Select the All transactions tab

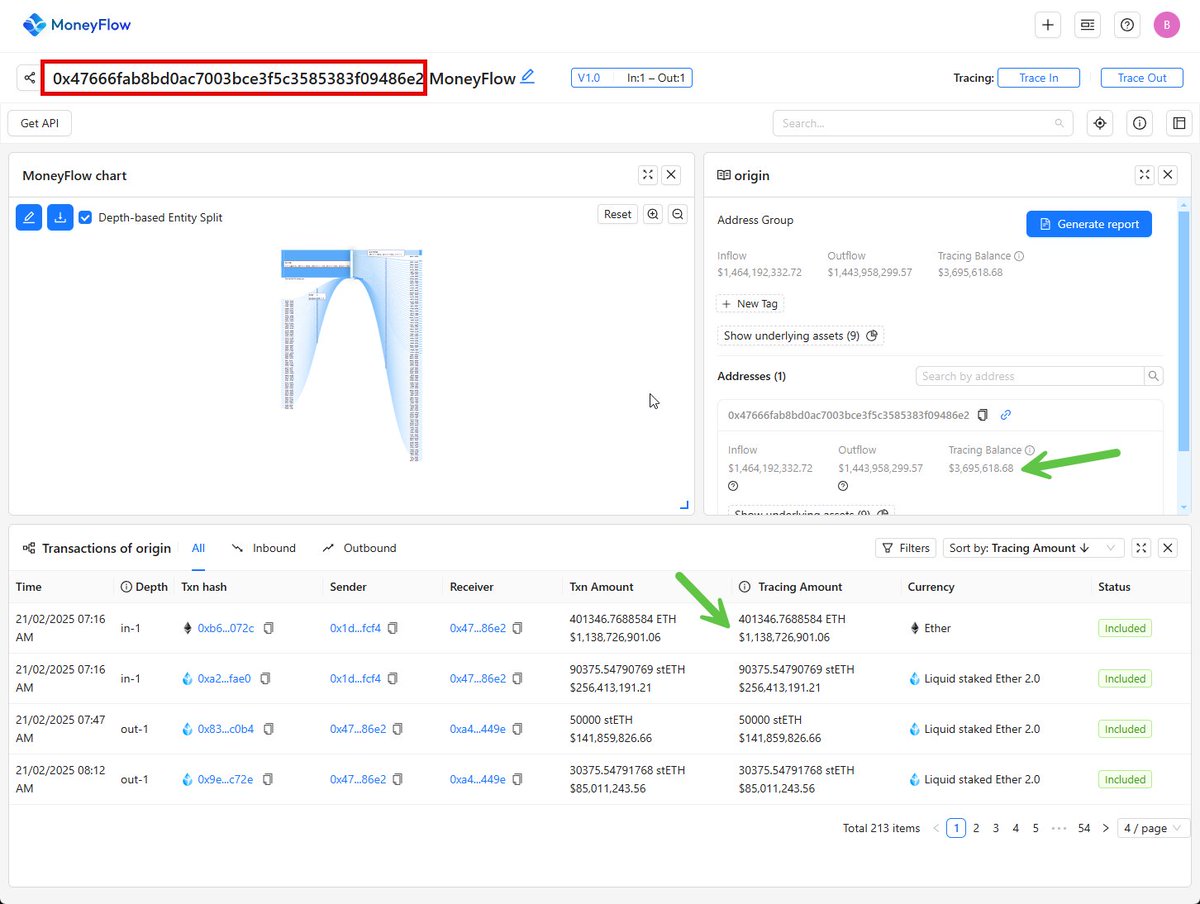click(x=198, y=548)
